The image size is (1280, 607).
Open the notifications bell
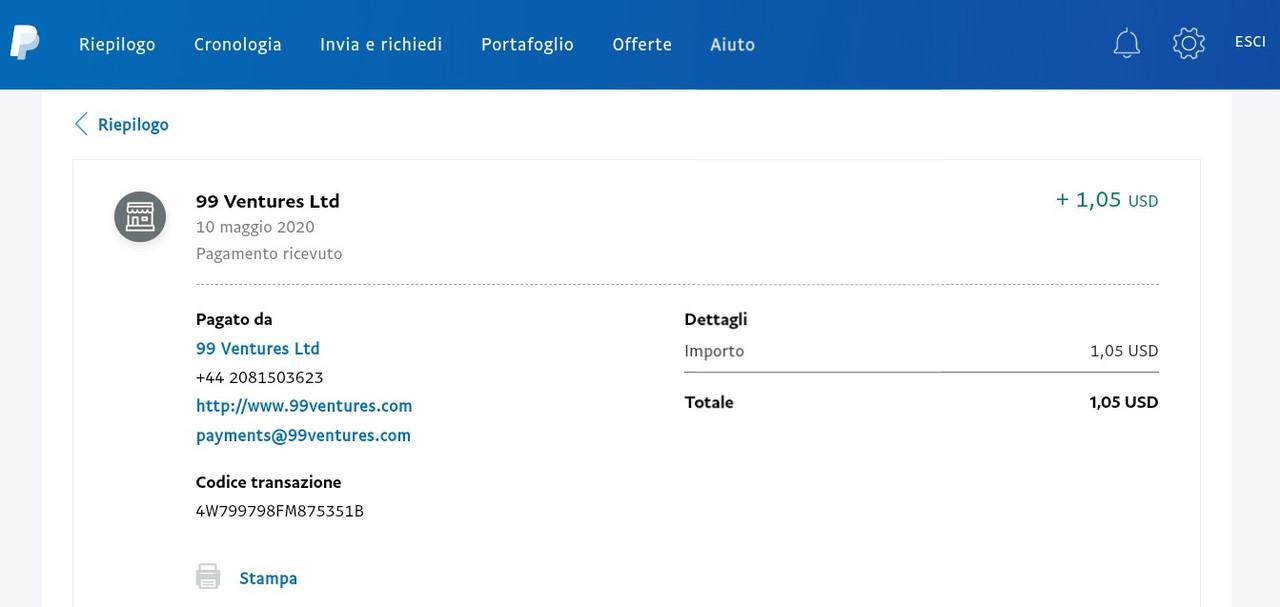[x=1126, y=43]
